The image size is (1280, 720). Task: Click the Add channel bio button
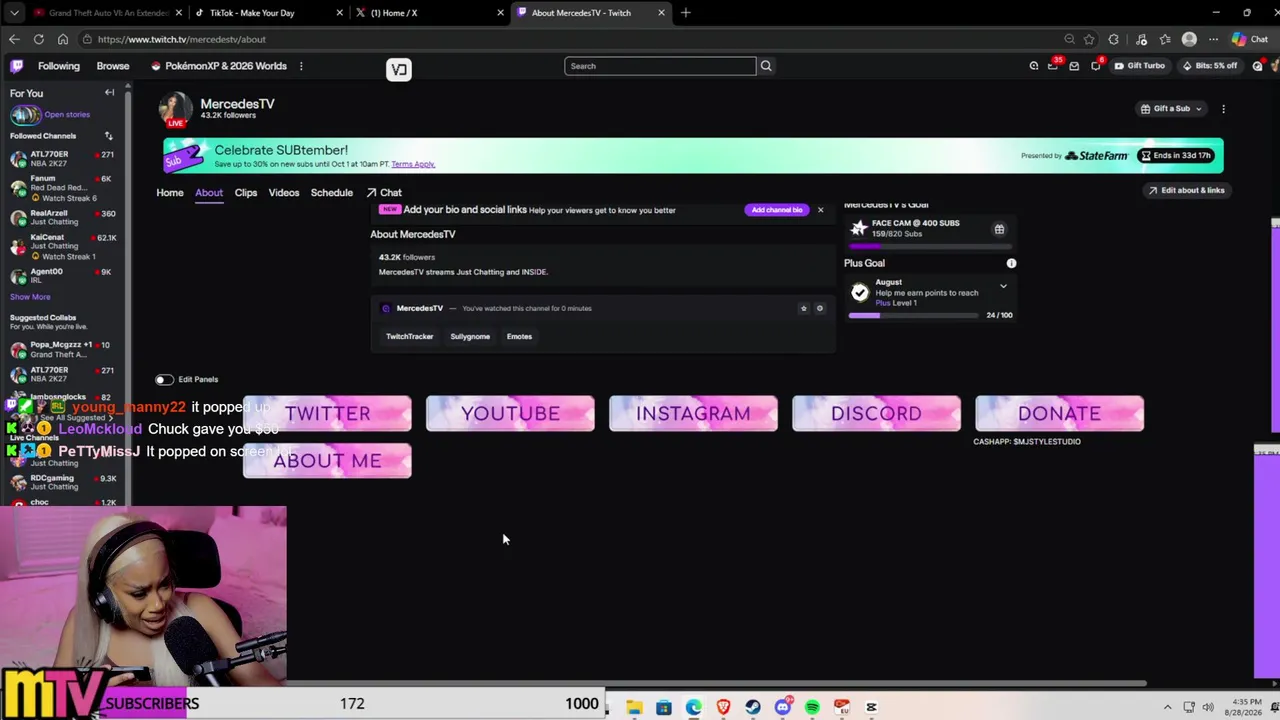tap(777, 210)
